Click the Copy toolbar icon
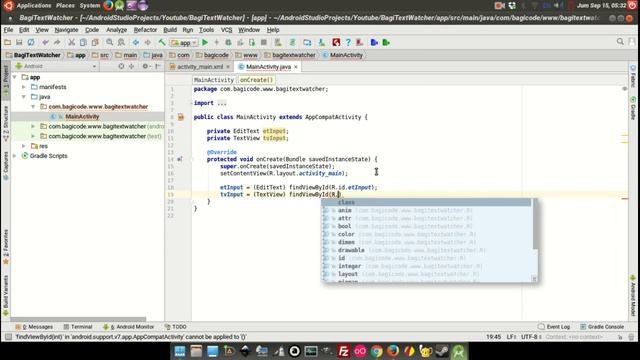 [x=83, y=42]
